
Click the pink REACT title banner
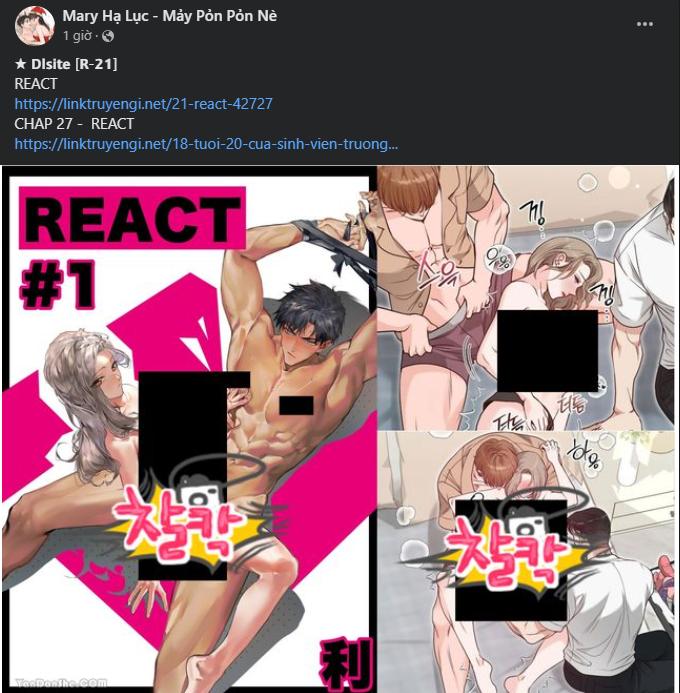pos(132,218)
